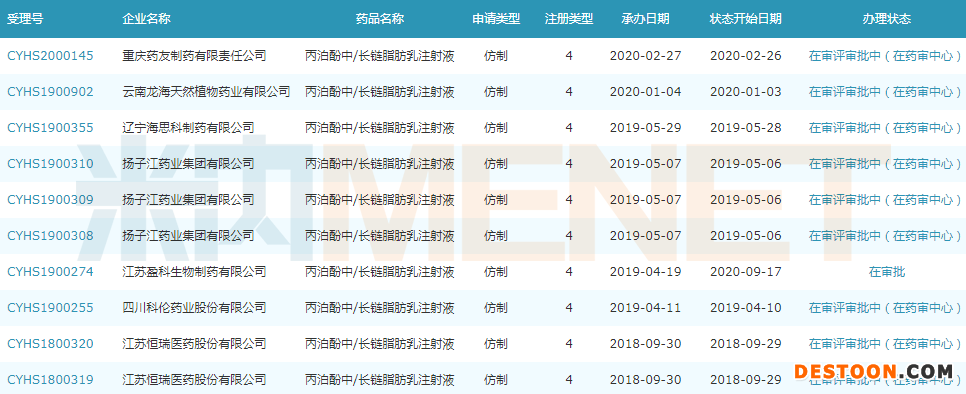Open acceptance number CYHS1800319
966x394 pixels.
(x=51, y=380)
